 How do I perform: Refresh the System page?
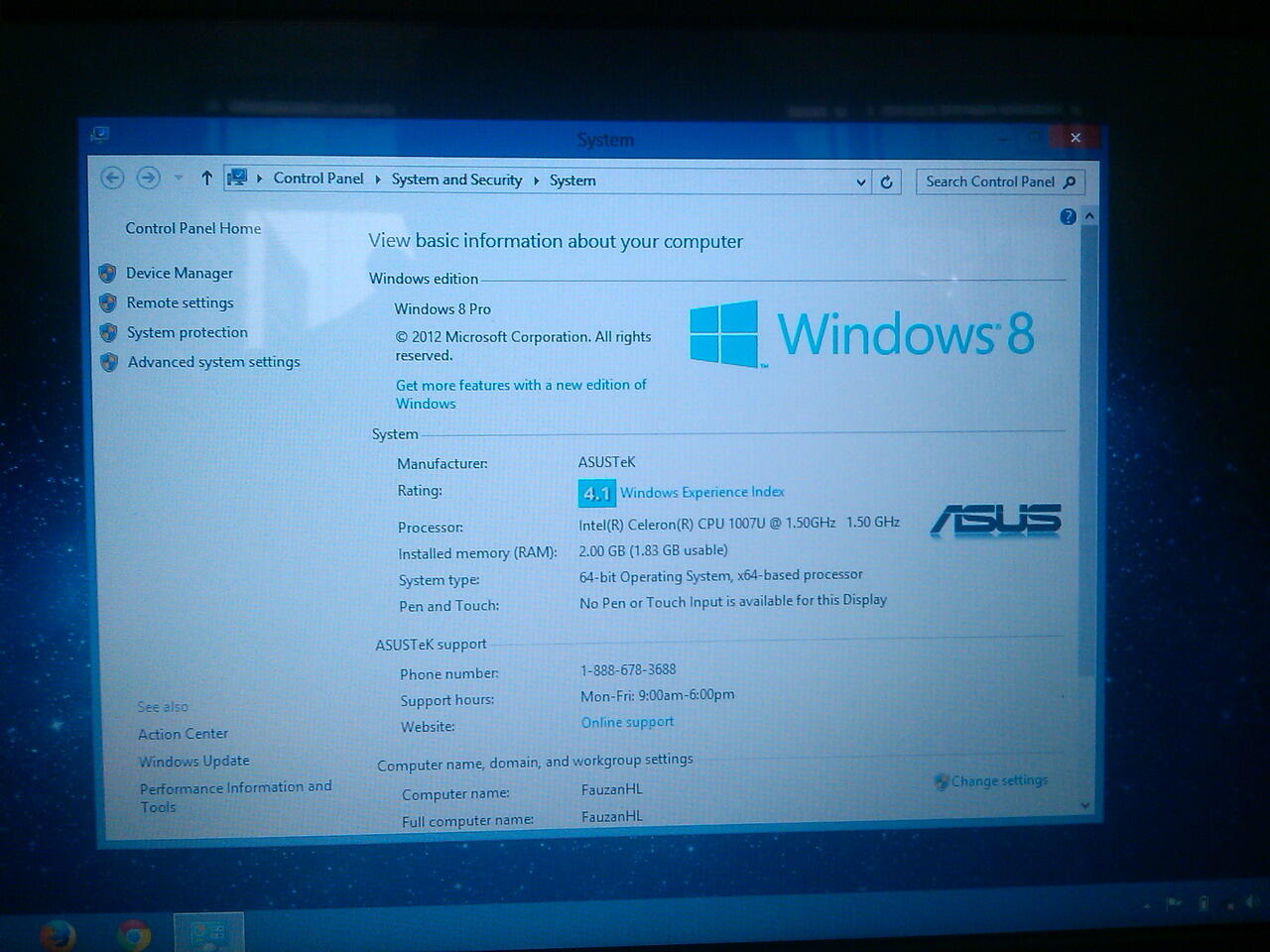click(887, 182)
